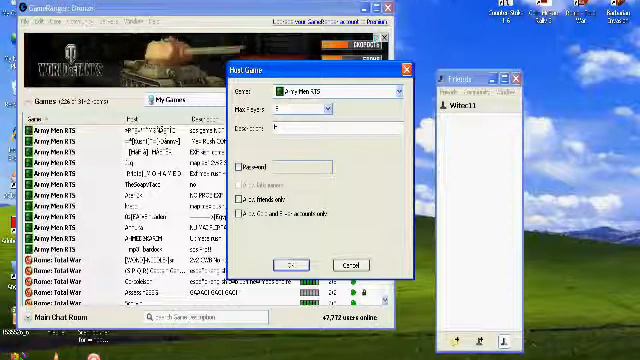This screenshot has width=640, height=360.
Task: Close the World of Tanks ad banner
Action: point(384,38)
